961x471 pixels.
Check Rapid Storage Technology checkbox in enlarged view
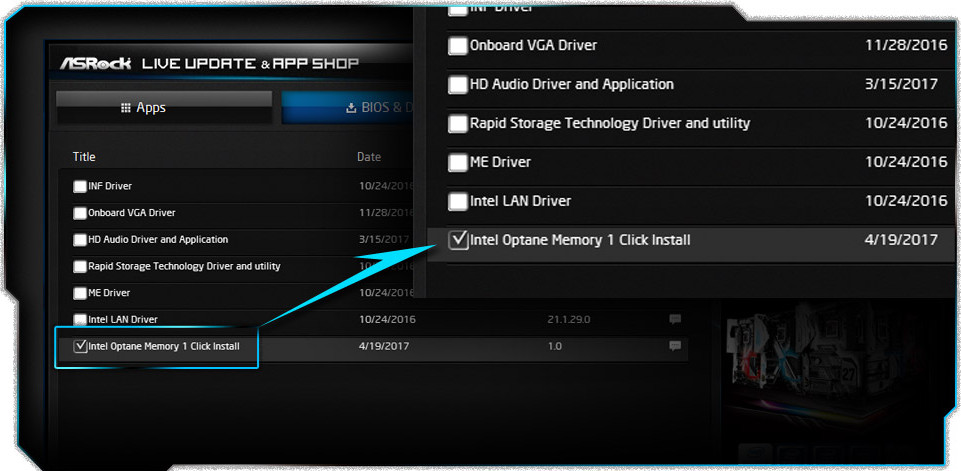tap(458, 124)
